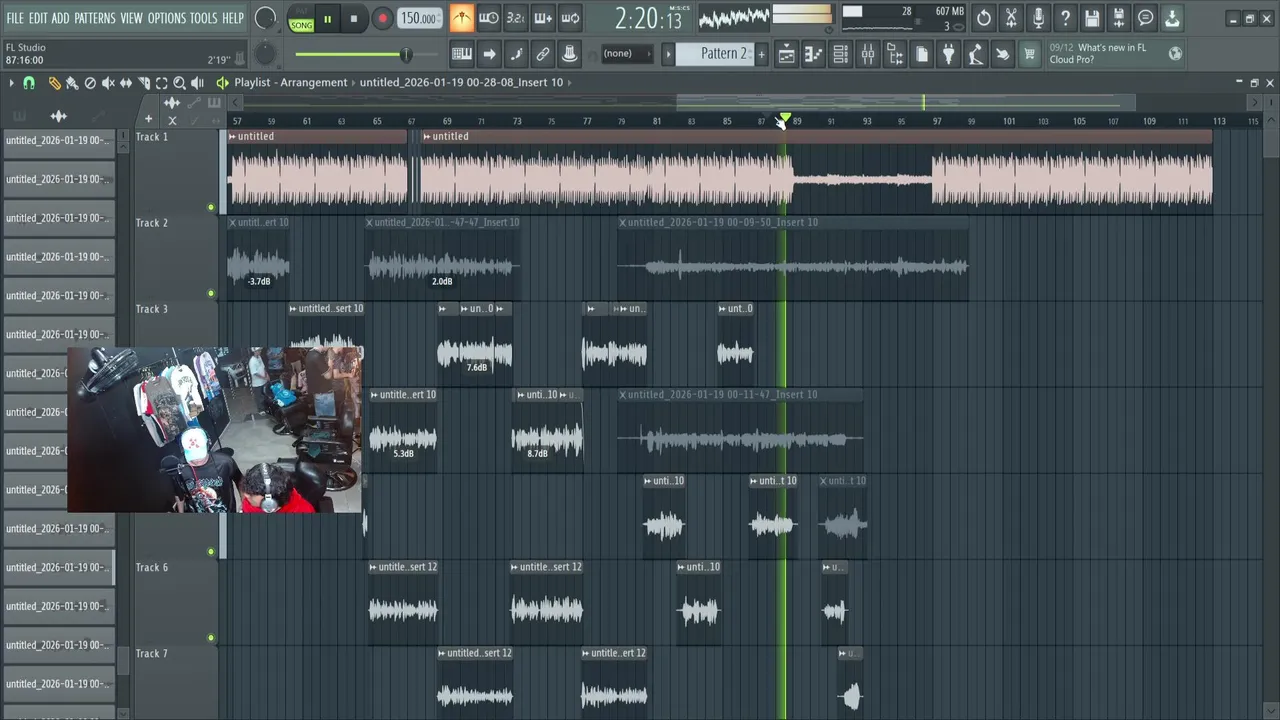Select the mute tool

(108, 83)
